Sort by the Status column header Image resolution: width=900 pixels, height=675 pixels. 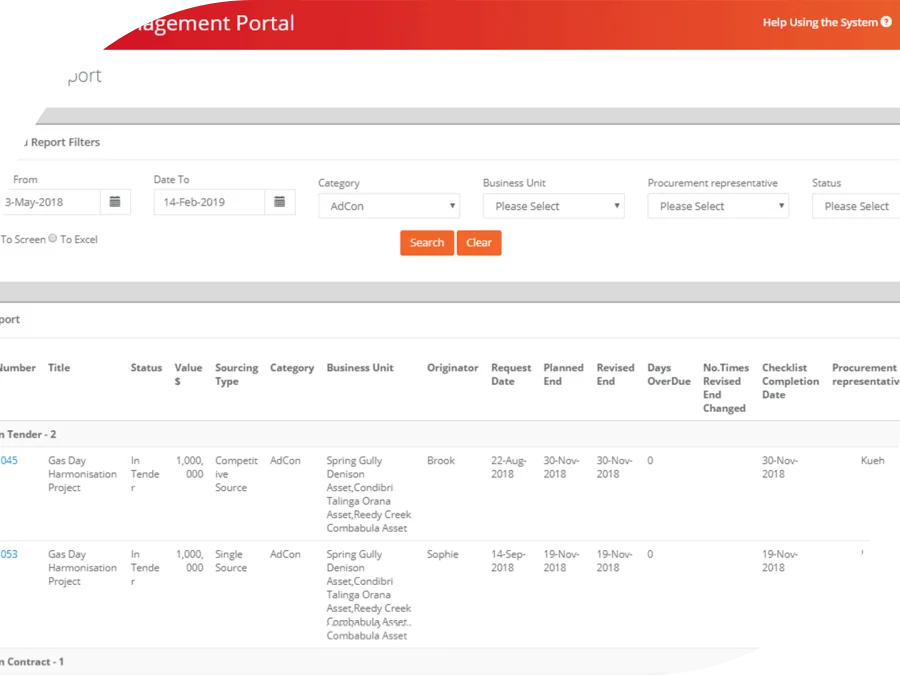pos(146,367)
